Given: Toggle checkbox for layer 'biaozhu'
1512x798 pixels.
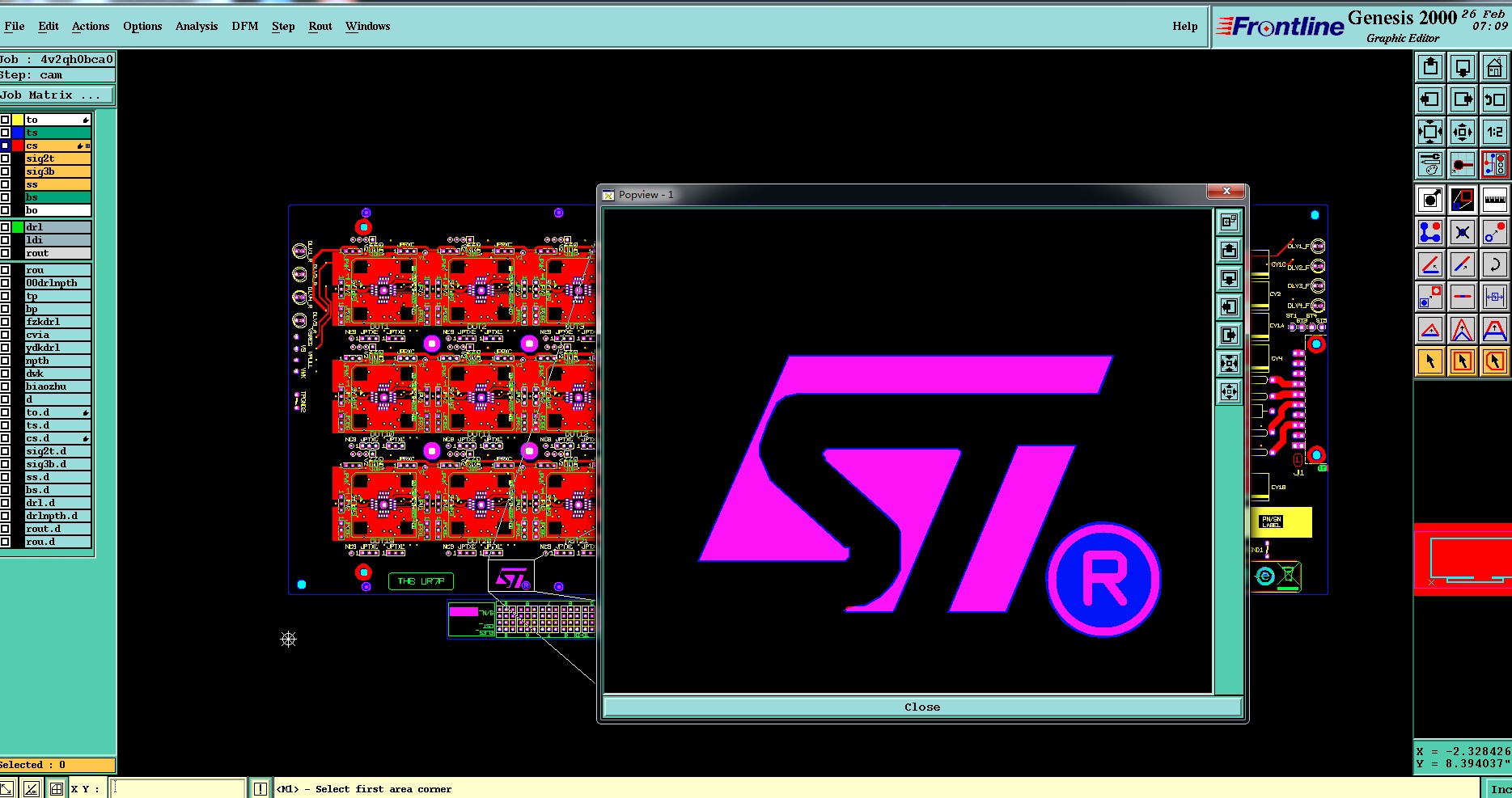Looking at the screenshot, I should [5, 386].
